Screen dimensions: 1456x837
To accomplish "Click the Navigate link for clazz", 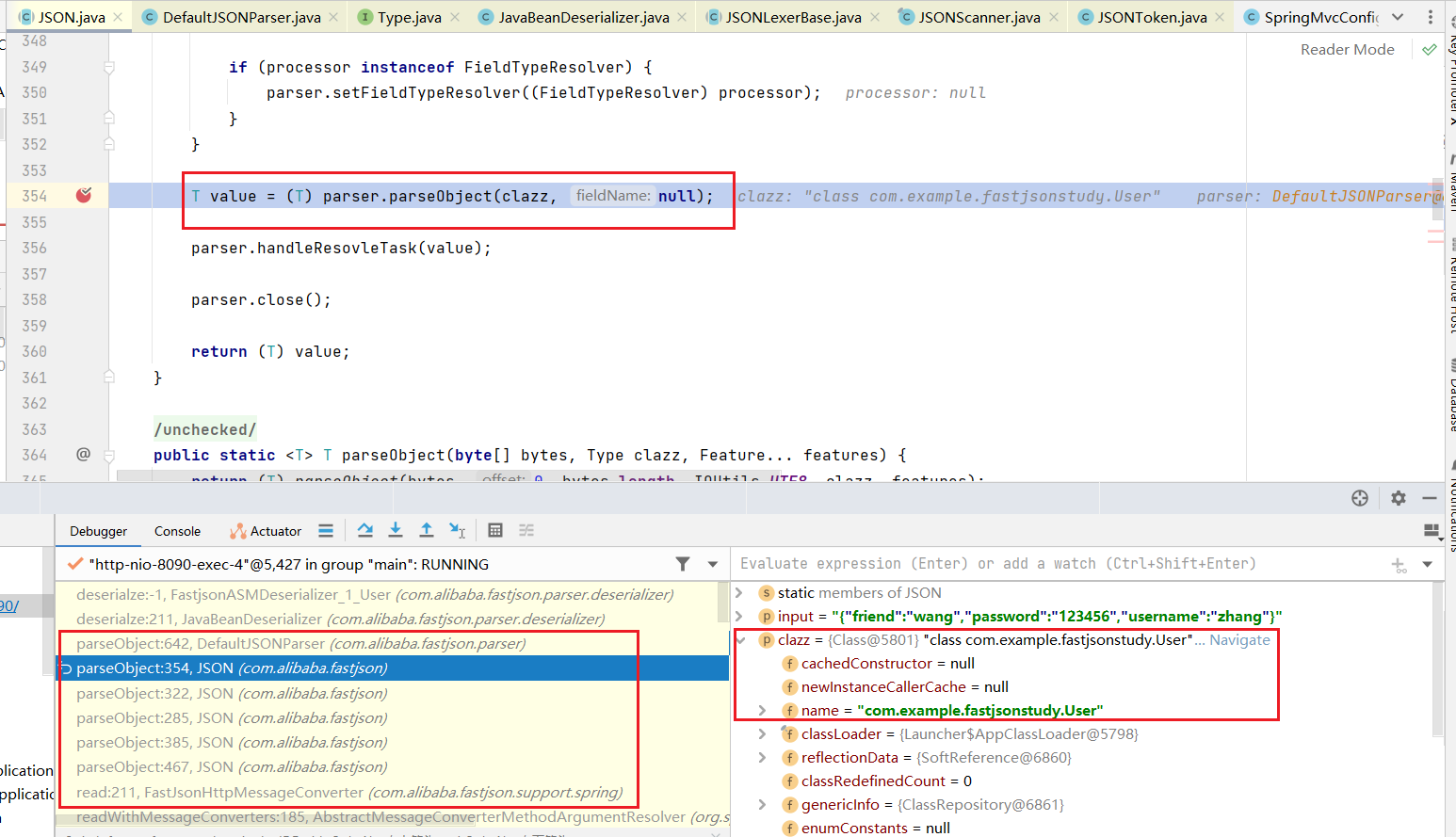I will click(x=1239, y=639).
